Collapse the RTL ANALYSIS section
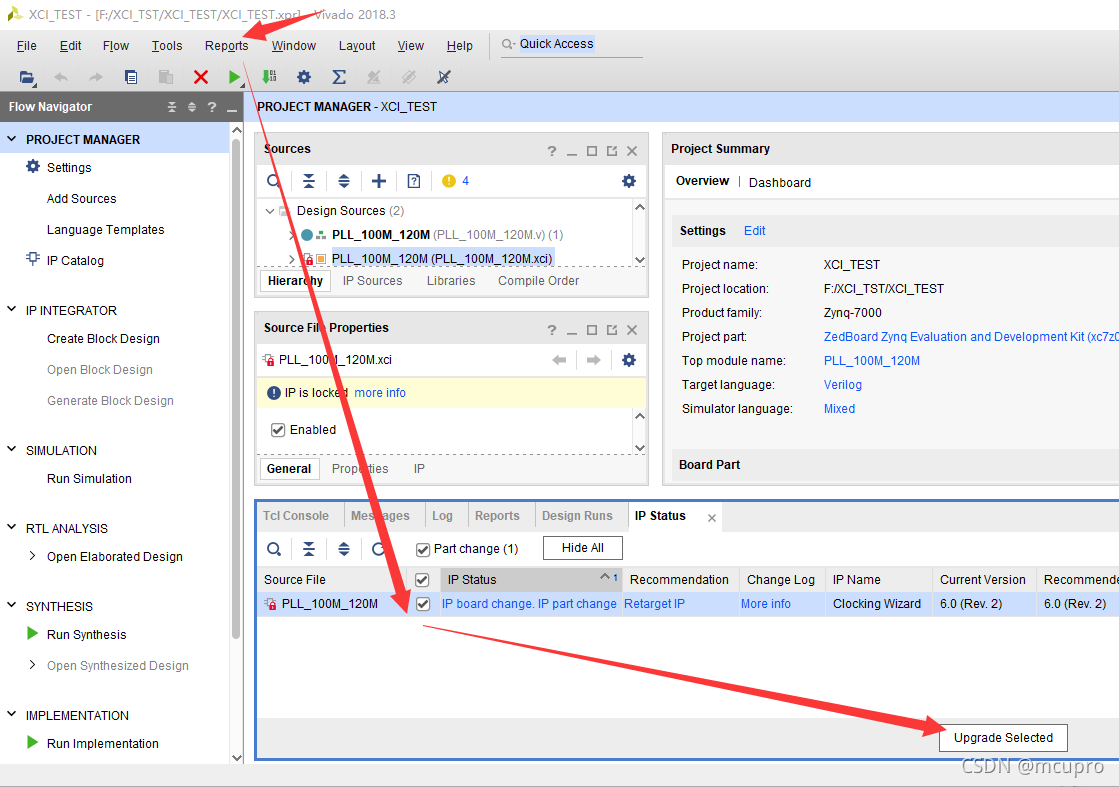Screen dimensions: 1119x787 pyautogui.click(x=12, y=527)
